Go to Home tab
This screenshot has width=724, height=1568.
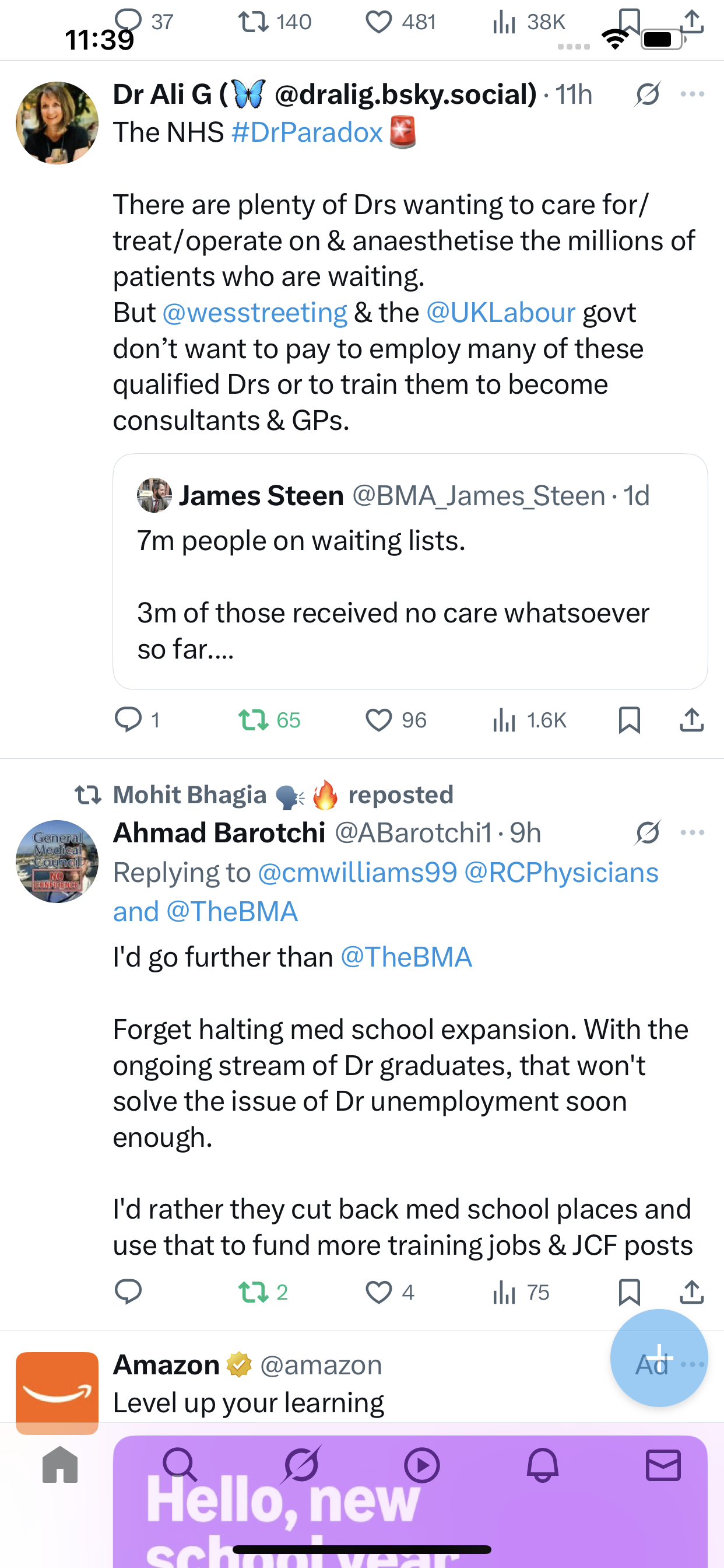(x=59, y=1465)
